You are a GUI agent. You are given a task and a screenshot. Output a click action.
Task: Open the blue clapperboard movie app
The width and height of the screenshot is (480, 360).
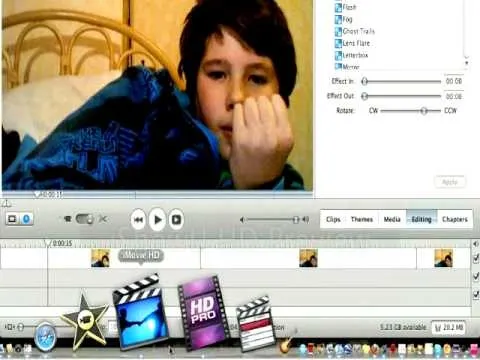pos(141,313)
